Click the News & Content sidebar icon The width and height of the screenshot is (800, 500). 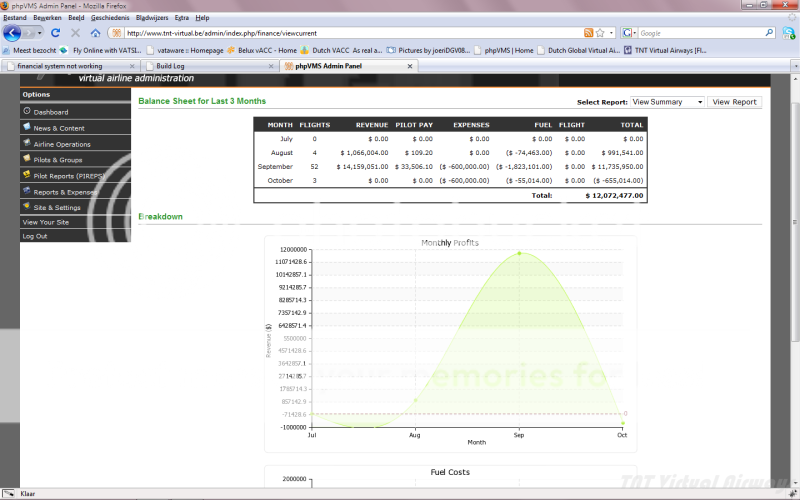(26, 128)
